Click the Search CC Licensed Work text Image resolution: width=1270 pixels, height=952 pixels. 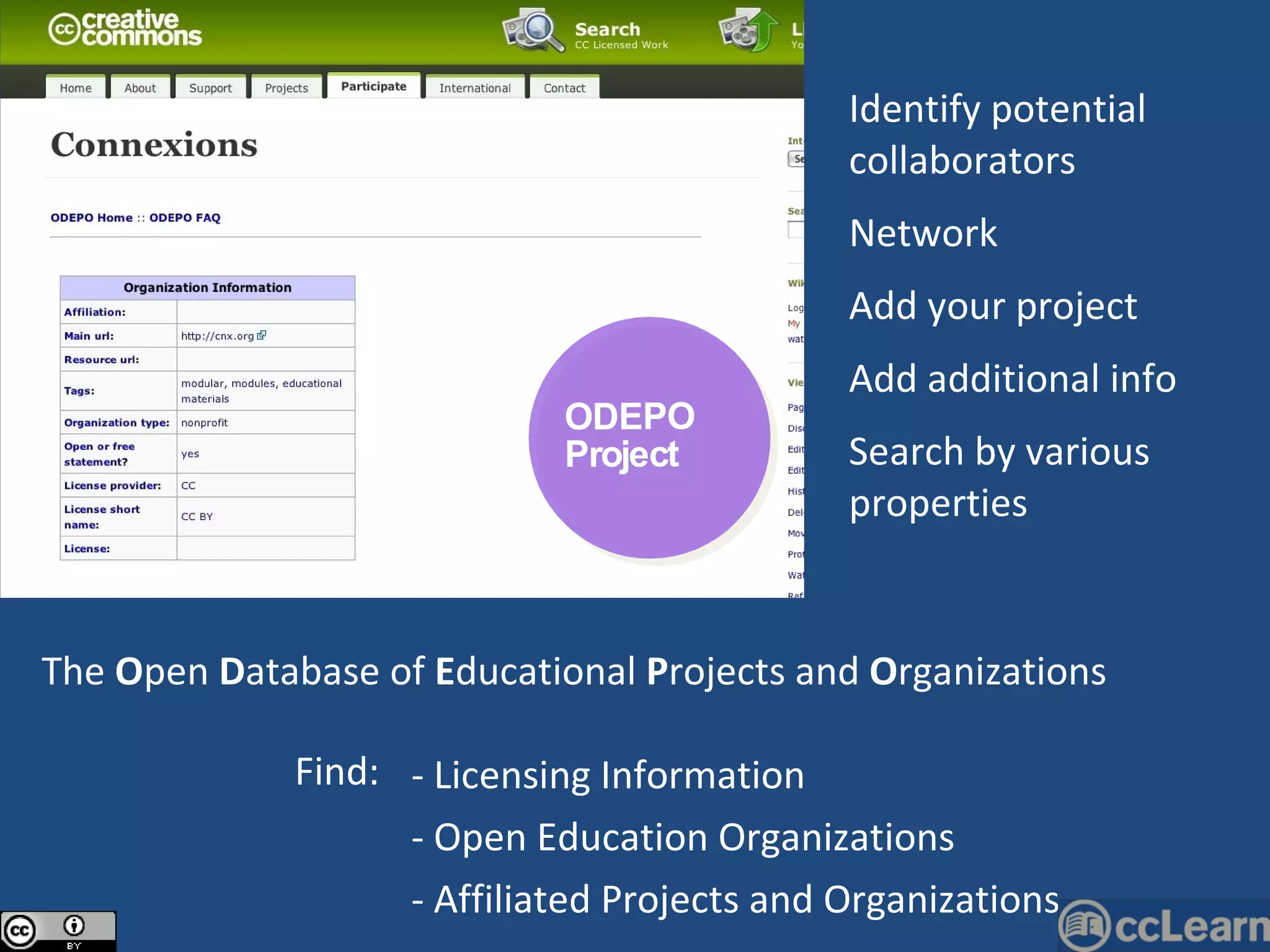[x=620, y=36]
